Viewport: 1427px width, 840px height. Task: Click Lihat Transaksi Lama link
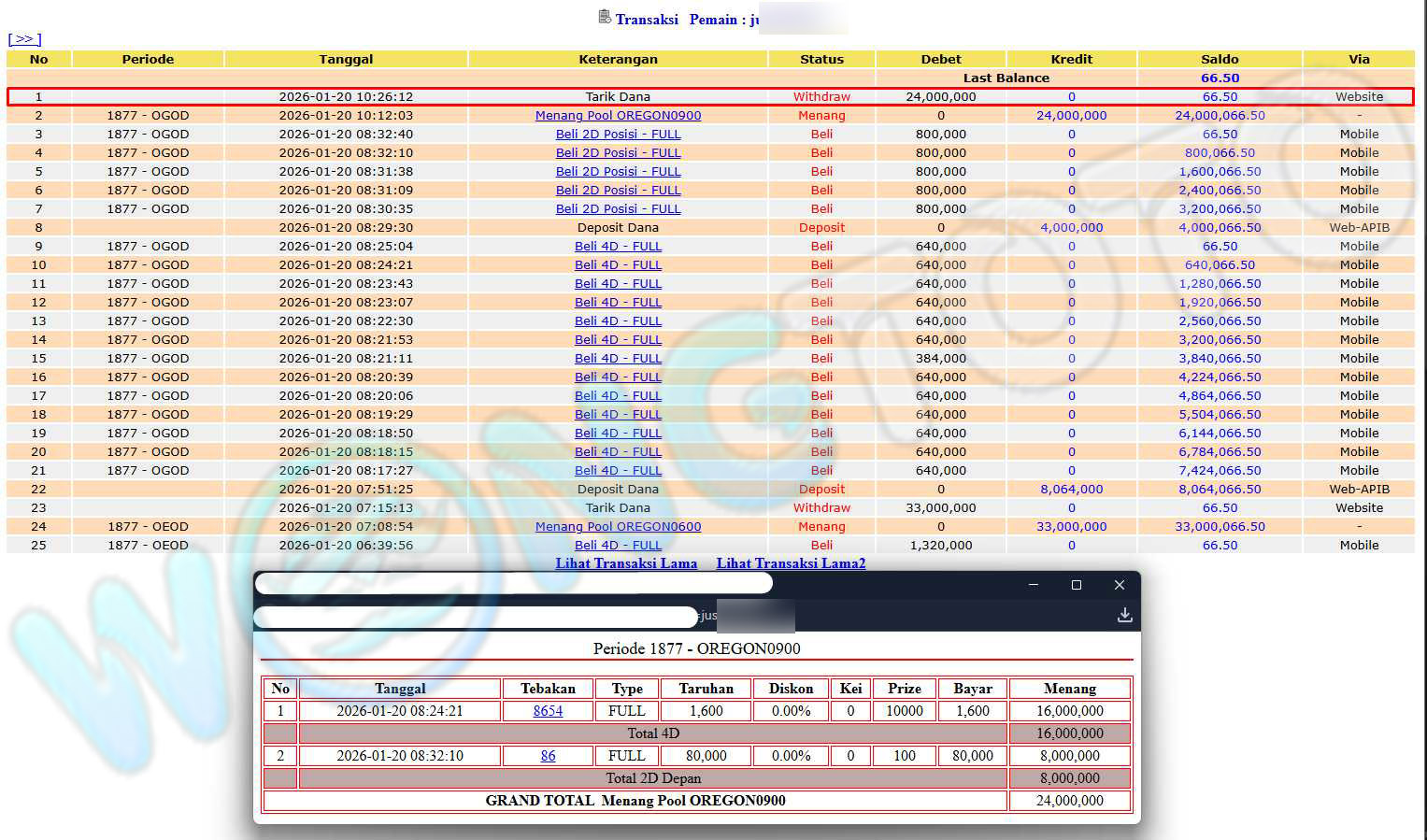pyautogui.click(x=626, y=563)
